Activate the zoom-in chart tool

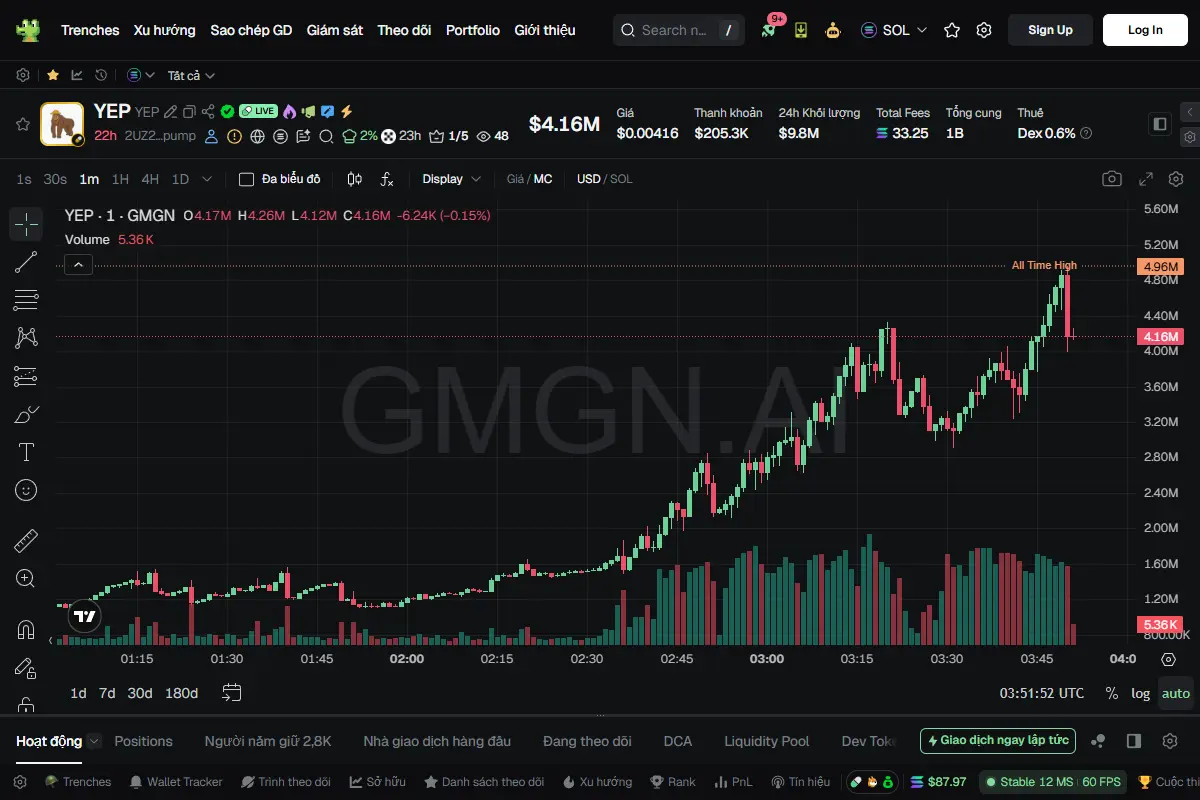26,579
